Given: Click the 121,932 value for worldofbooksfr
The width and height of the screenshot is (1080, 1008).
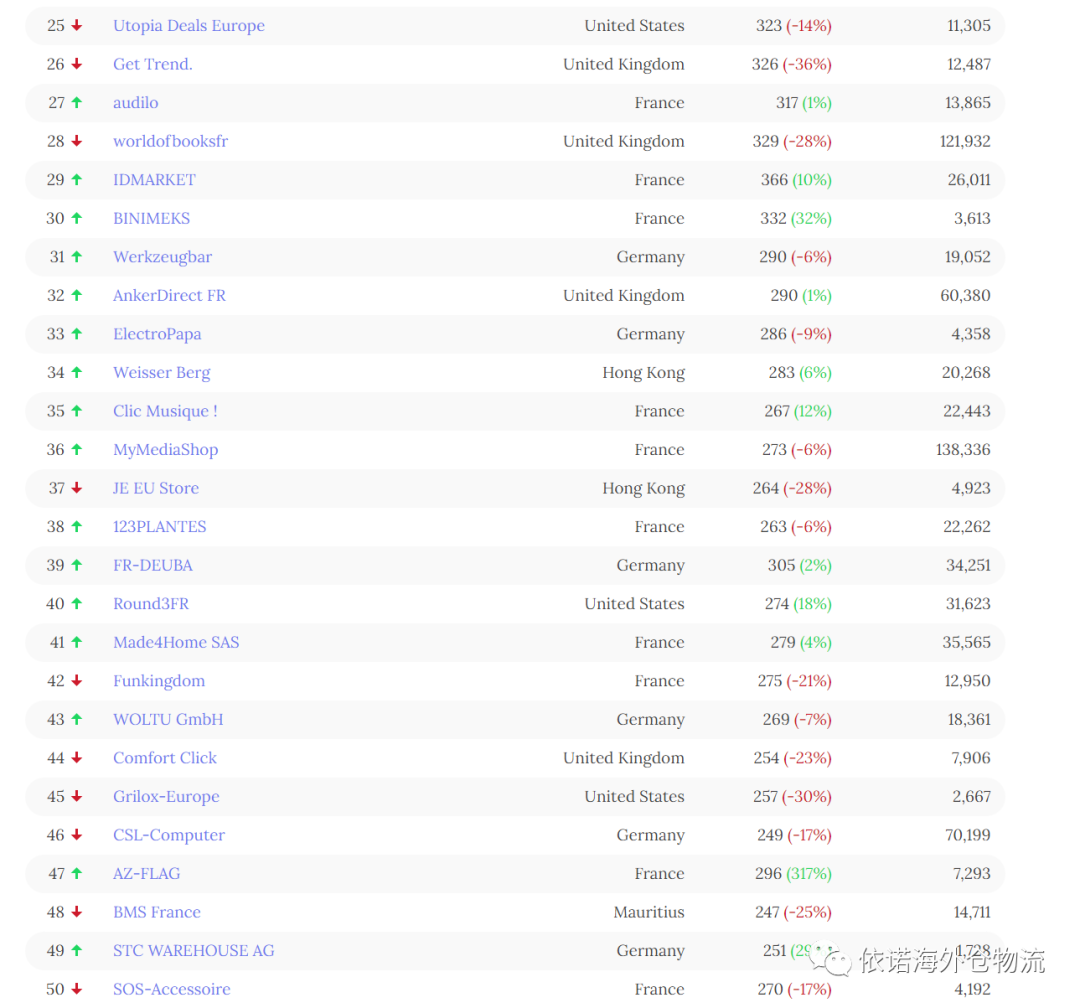Looking at the screenshot, I should (965, 142).
